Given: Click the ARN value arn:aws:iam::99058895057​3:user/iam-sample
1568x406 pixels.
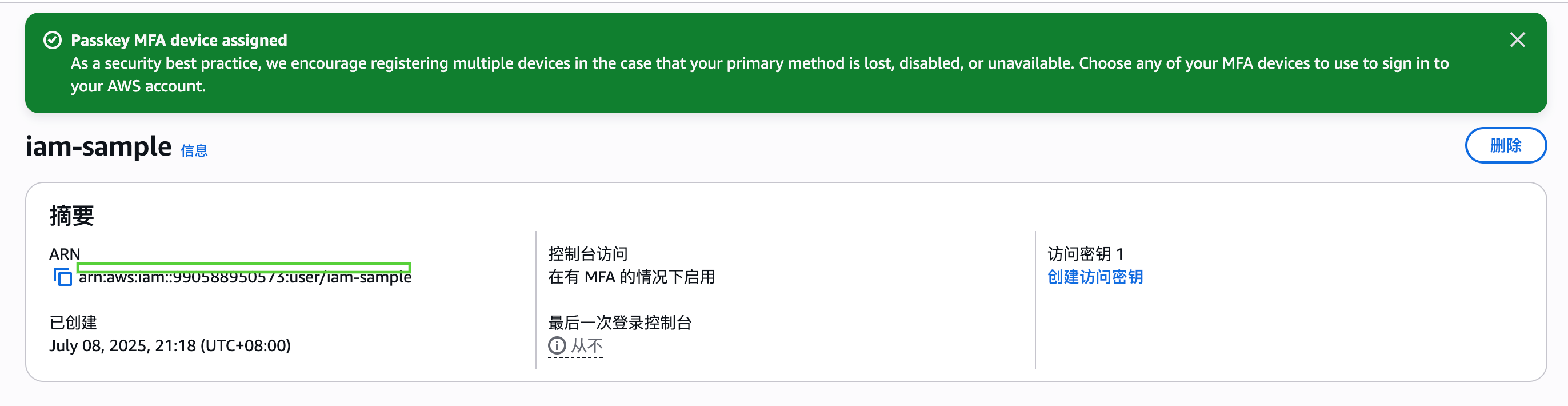Looking at the screenshot, I should coord(245,277).
